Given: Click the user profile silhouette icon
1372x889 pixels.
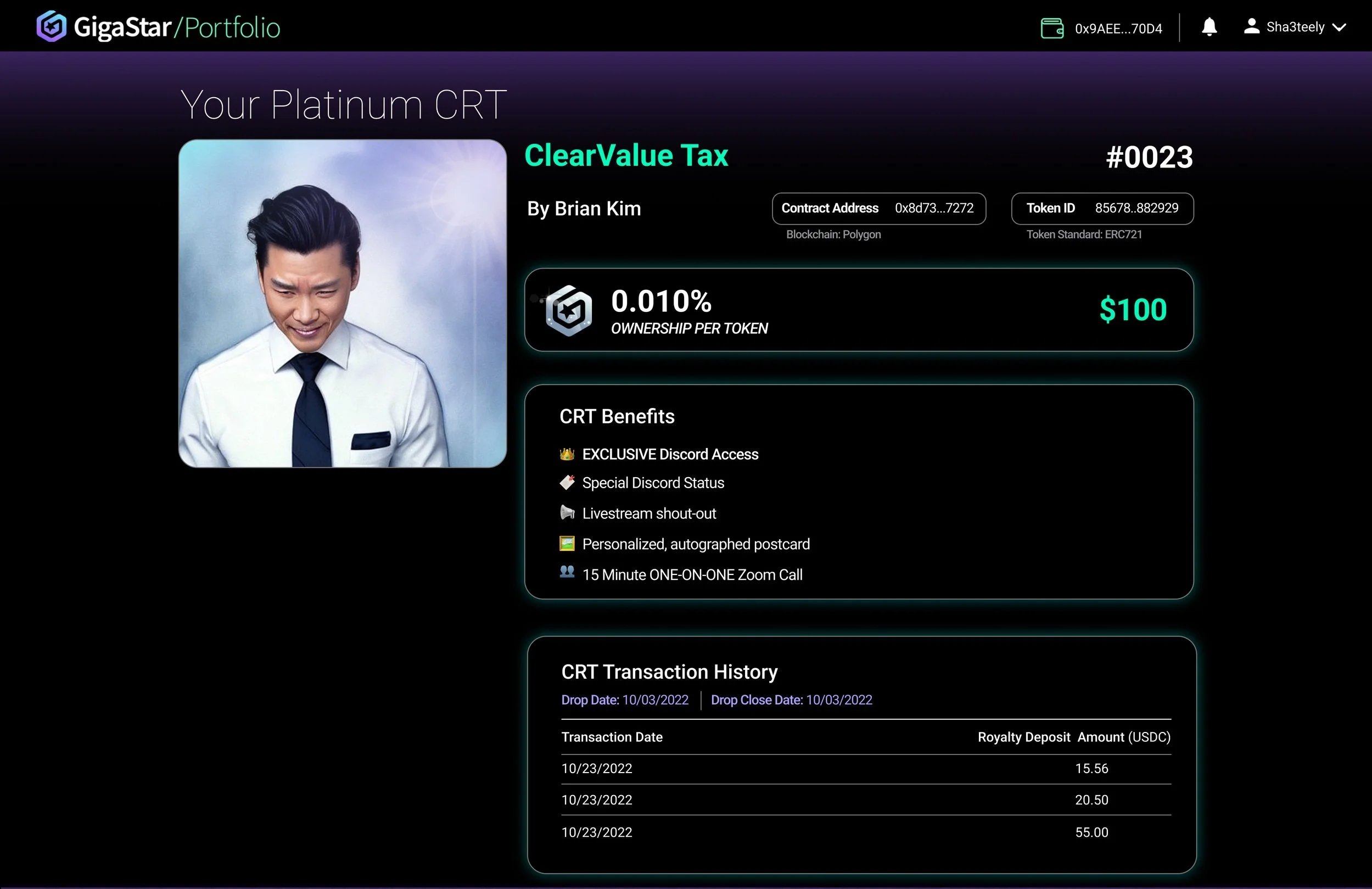Looking at the screenshot, I should (1251, 26).
